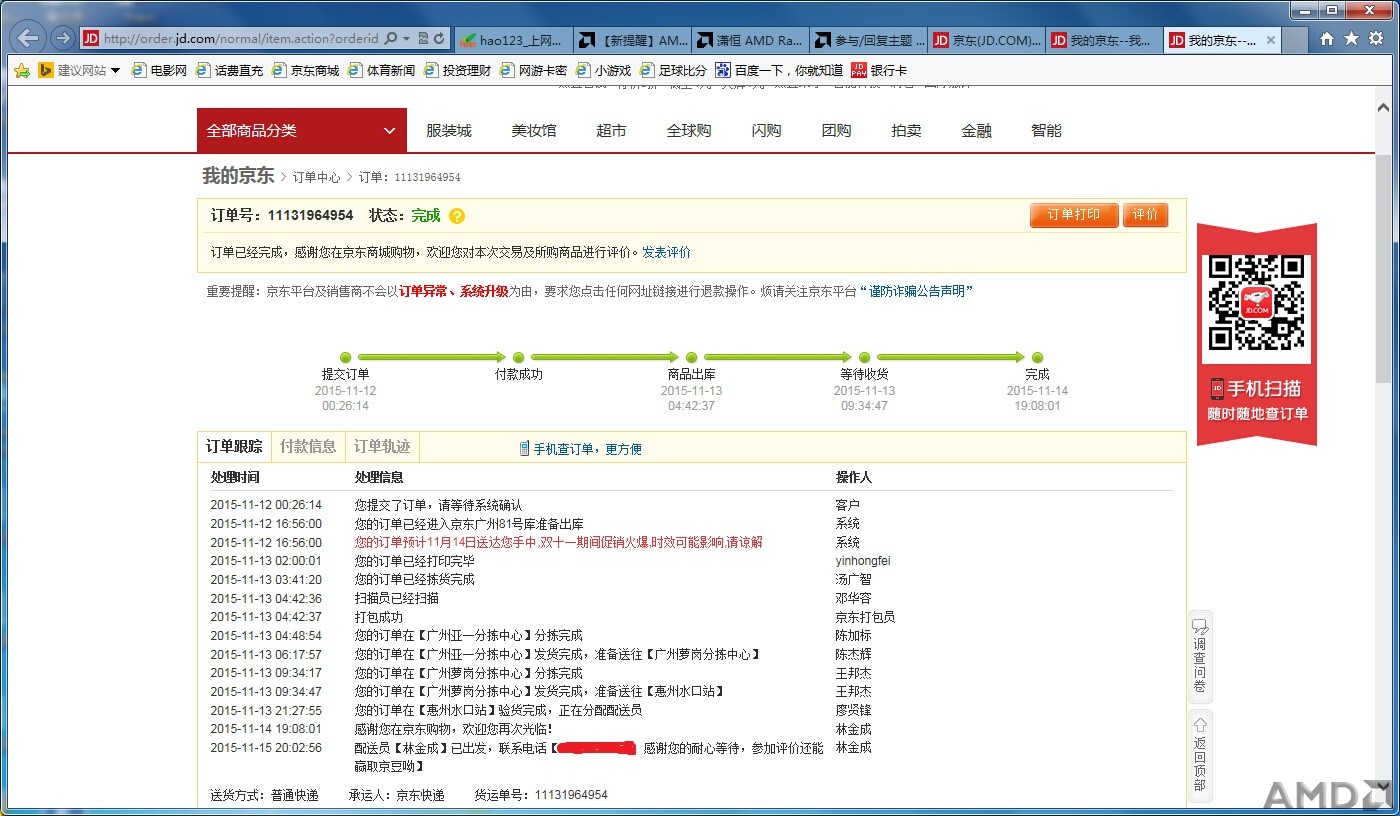Viewport: 1400px width, 816px height.
Task: Select the 付款信息 tab
Action: tap(308, 447)
